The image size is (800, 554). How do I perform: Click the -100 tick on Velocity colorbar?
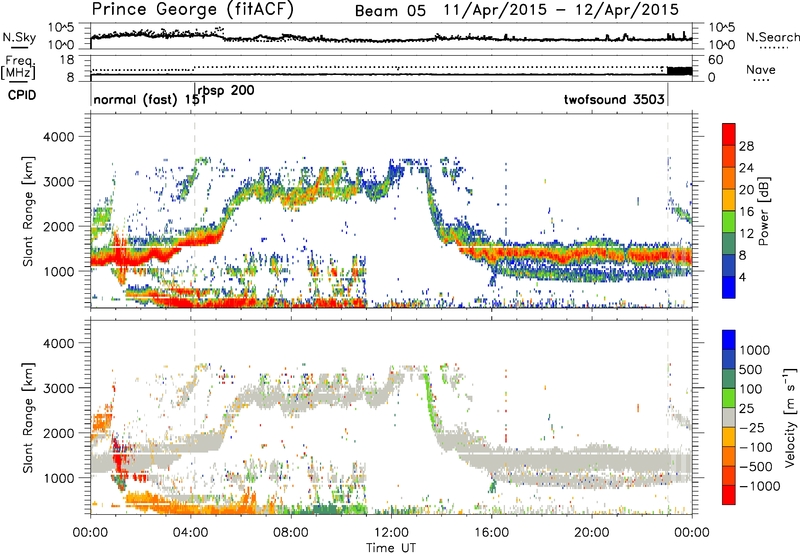755,447
